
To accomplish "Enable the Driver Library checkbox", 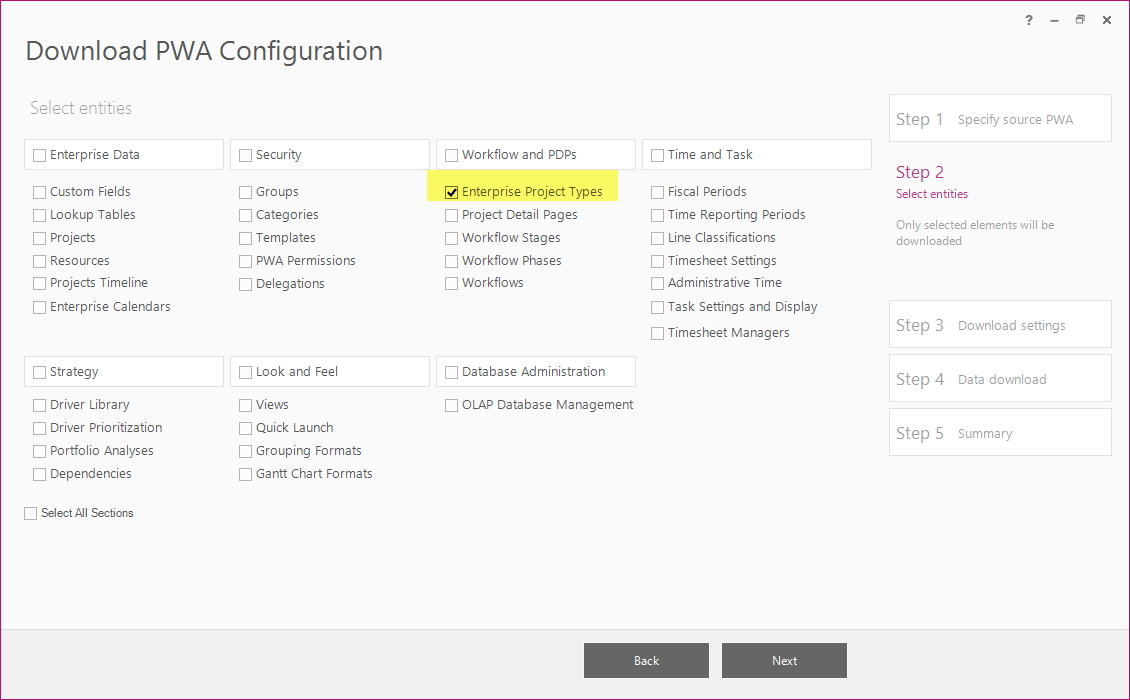I will point(40,406).
